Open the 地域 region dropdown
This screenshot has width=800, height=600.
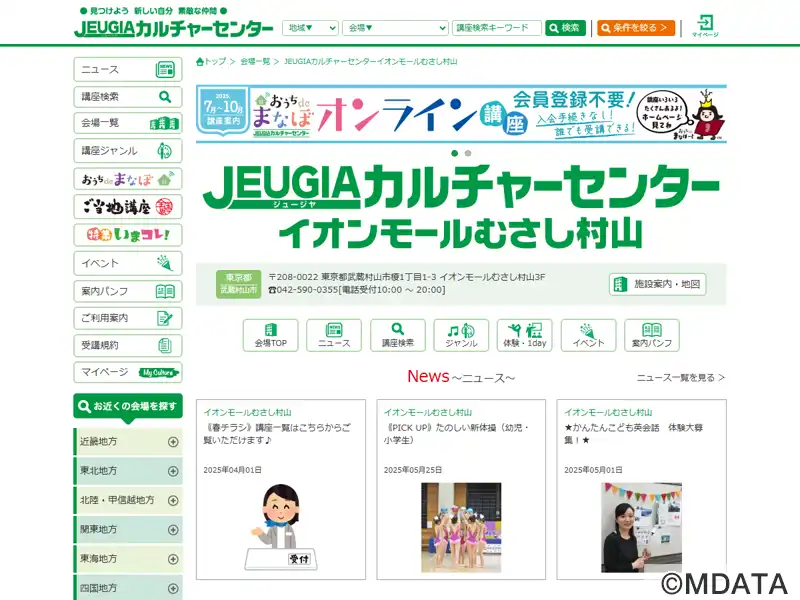tap(310, 28)
